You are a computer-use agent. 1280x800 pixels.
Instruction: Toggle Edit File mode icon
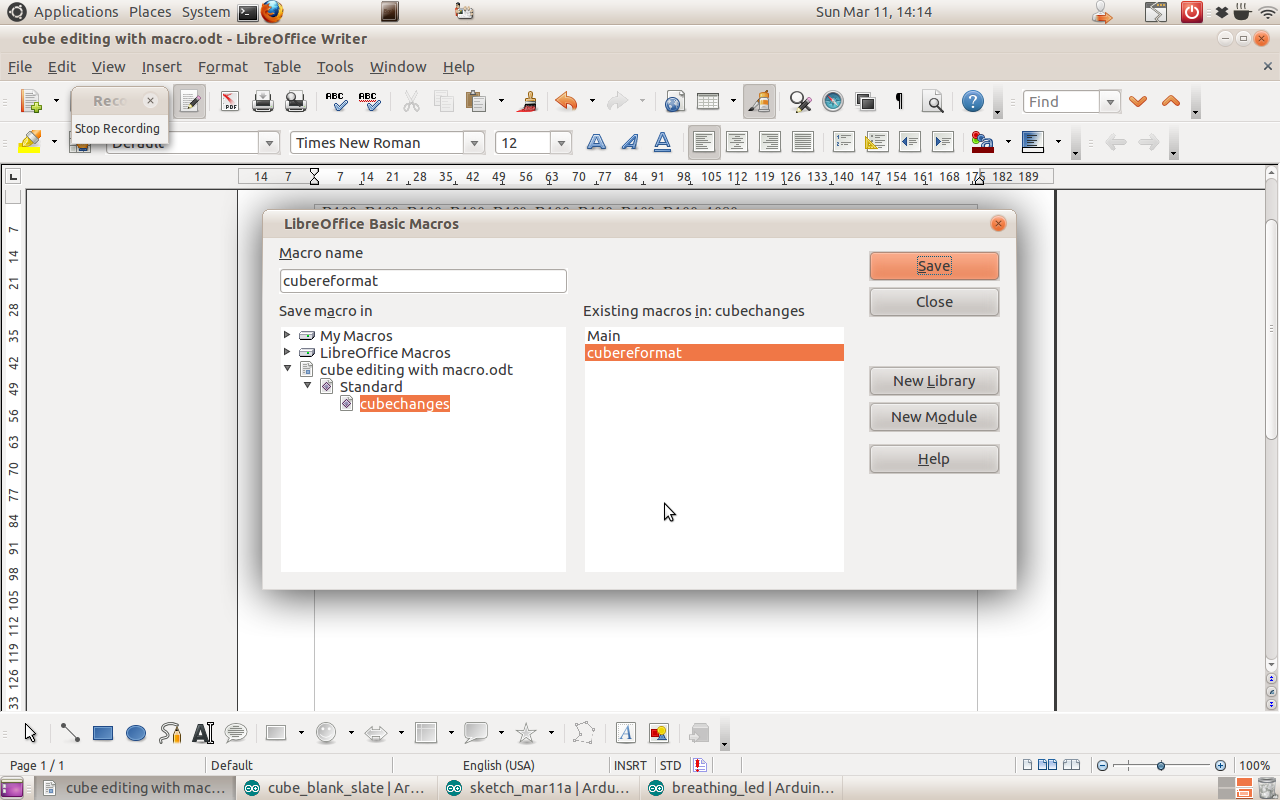[x=190, y=101]
